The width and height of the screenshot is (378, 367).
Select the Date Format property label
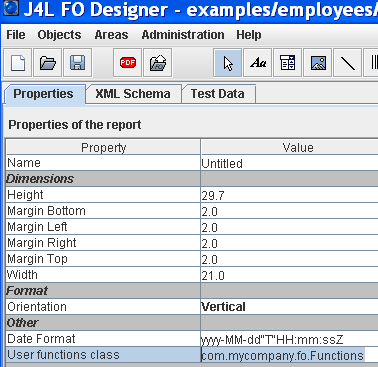(103, 339)
